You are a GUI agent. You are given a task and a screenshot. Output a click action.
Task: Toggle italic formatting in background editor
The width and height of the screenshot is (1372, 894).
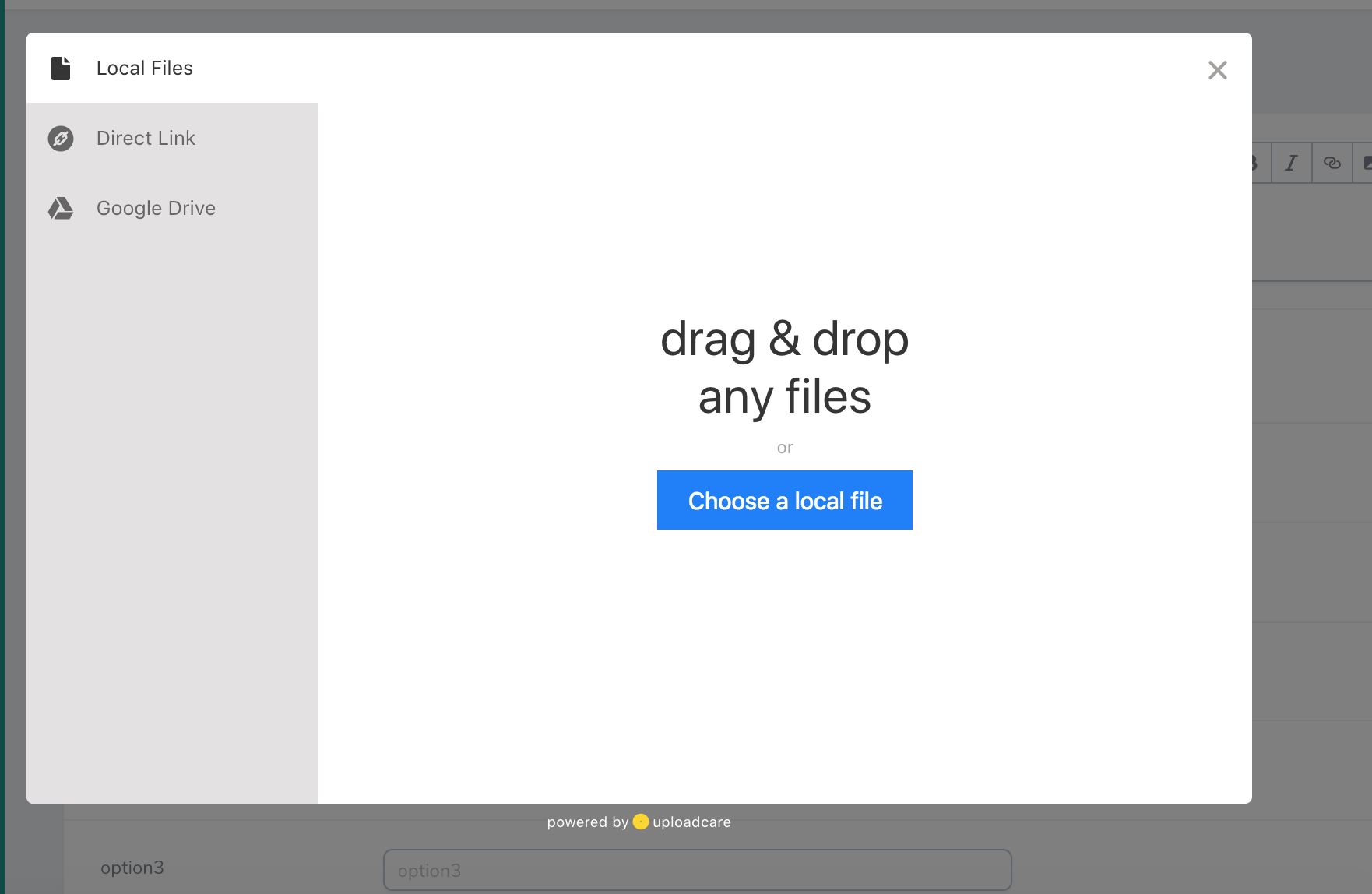[1291, 163]
